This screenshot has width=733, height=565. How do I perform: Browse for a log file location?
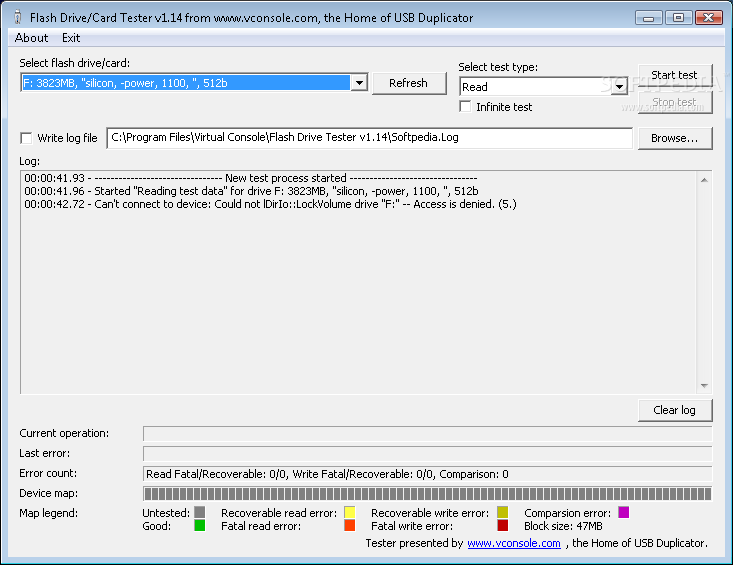click(x=675, y=138)
